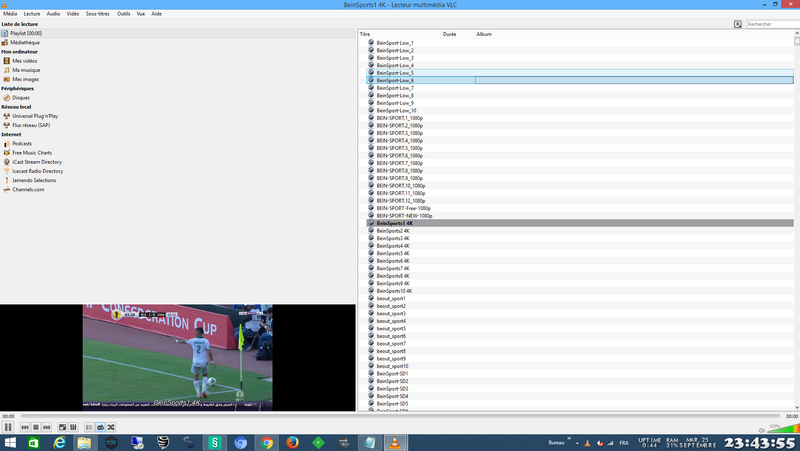Mute audio via the speaker icon
The width and height of the screenshot is (800, 451).
point(762,430)
